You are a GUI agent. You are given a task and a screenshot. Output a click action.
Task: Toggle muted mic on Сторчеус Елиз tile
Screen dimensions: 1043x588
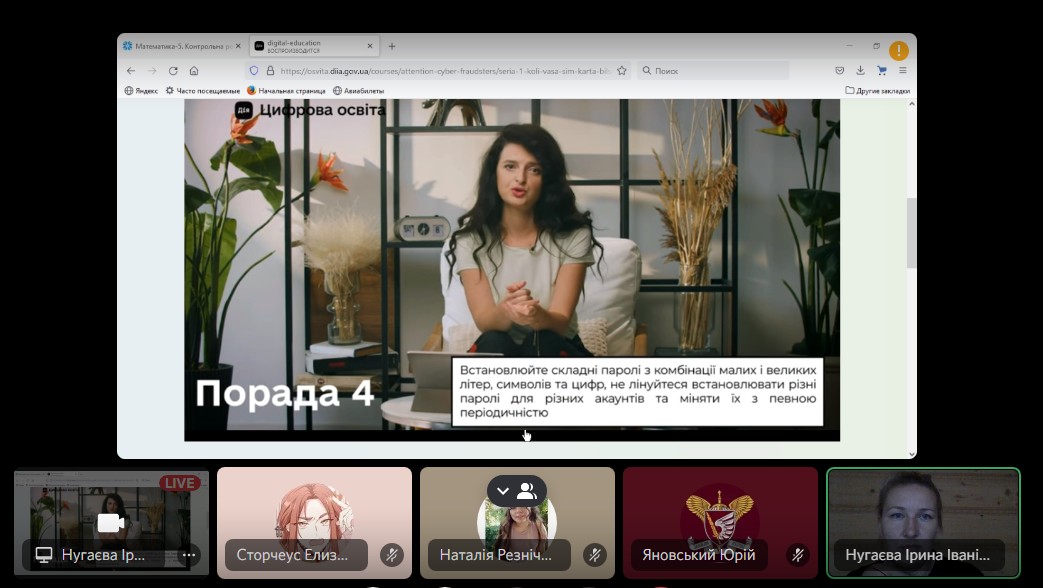click(x=392, y=554)
